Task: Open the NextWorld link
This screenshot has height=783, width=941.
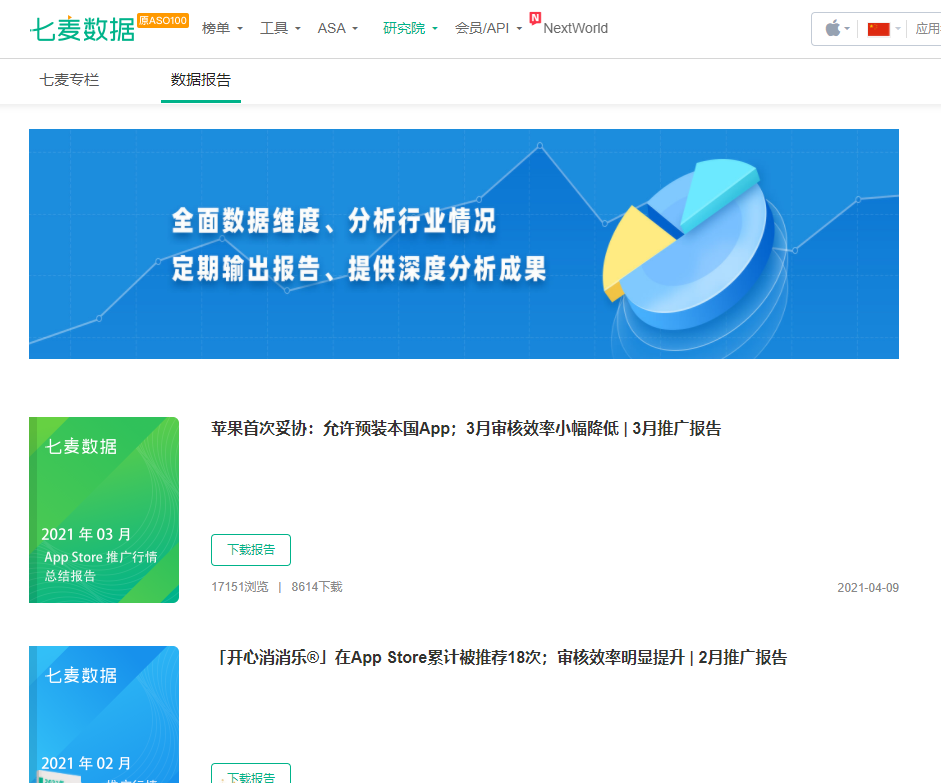Action: click(576, 28)
